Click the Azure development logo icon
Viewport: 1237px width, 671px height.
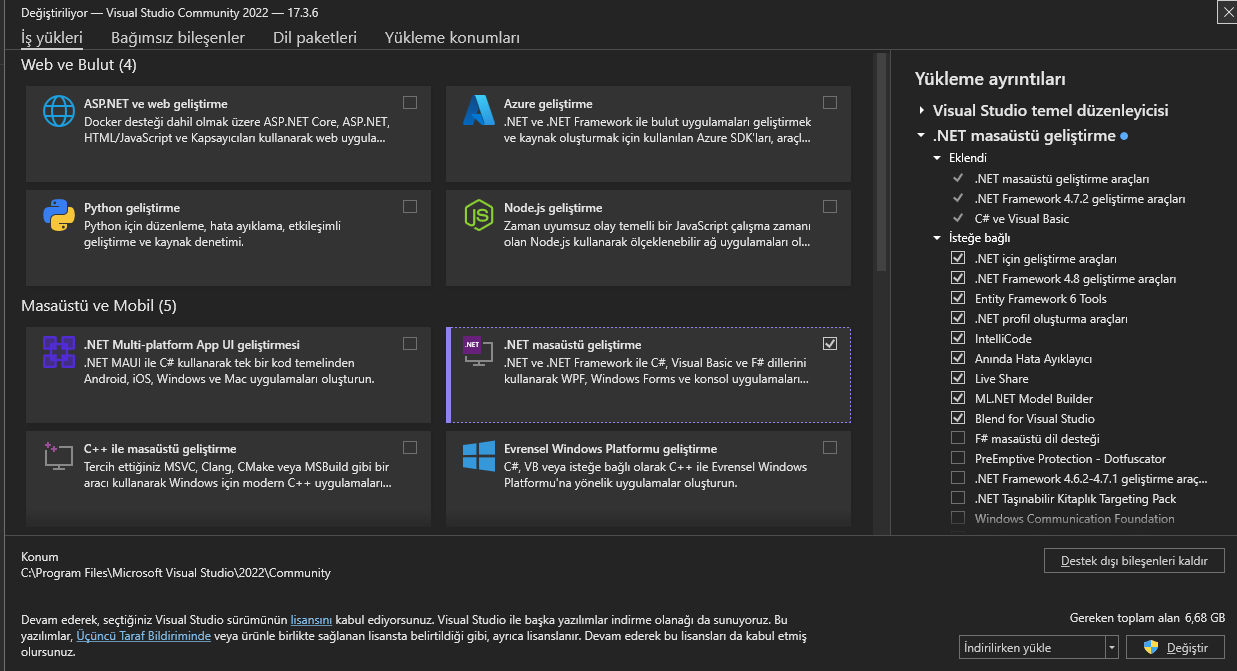[479, 110]
